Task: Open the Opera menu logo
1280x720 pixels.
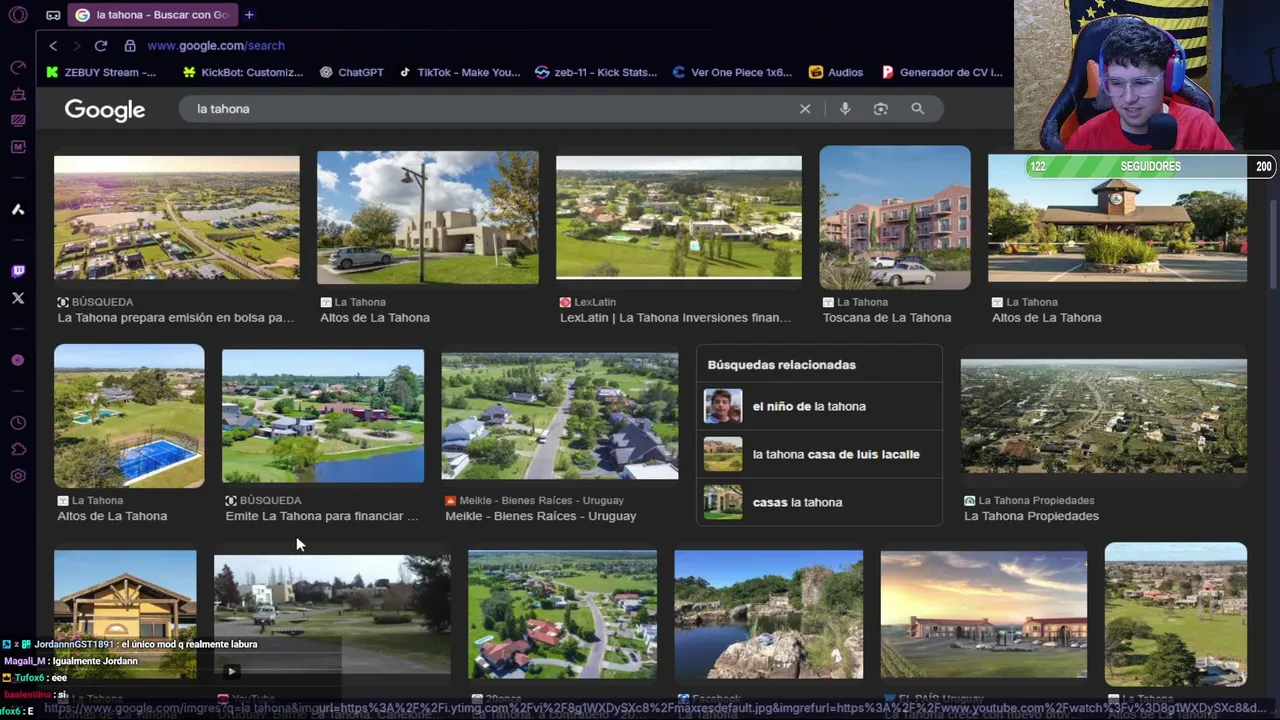Action: point(18,15)
